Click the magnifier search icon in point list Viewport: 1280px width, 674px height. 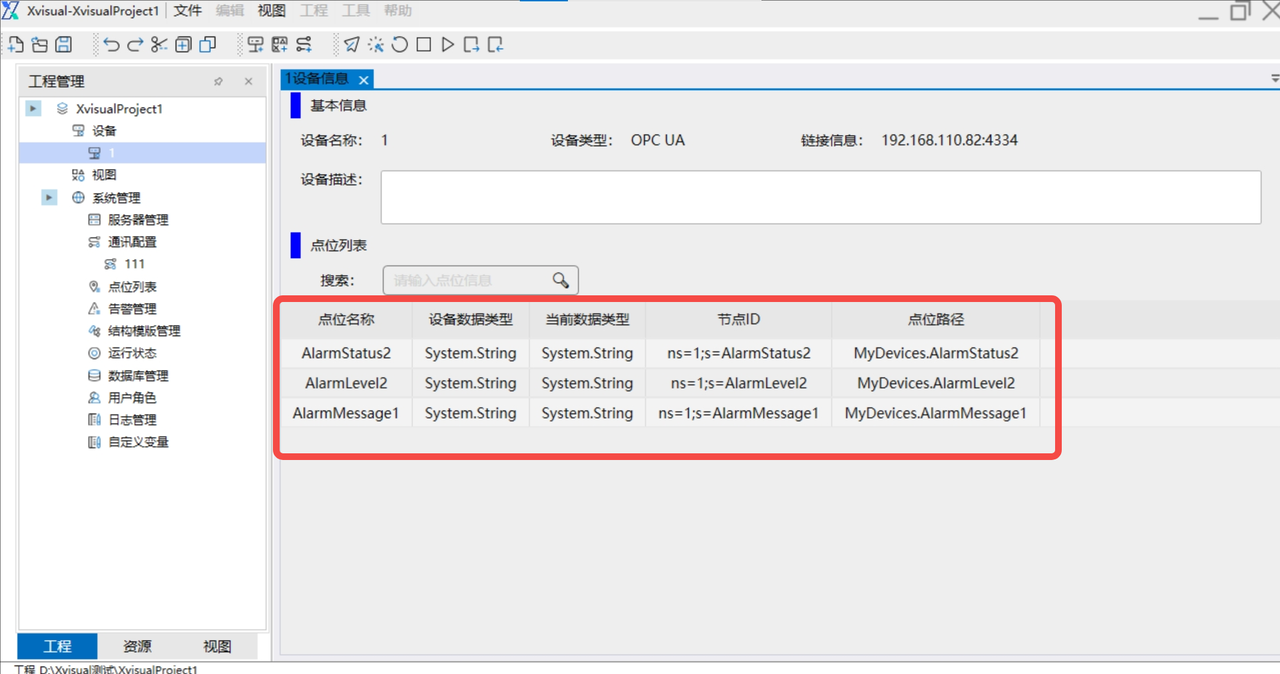tap(561, 280)
